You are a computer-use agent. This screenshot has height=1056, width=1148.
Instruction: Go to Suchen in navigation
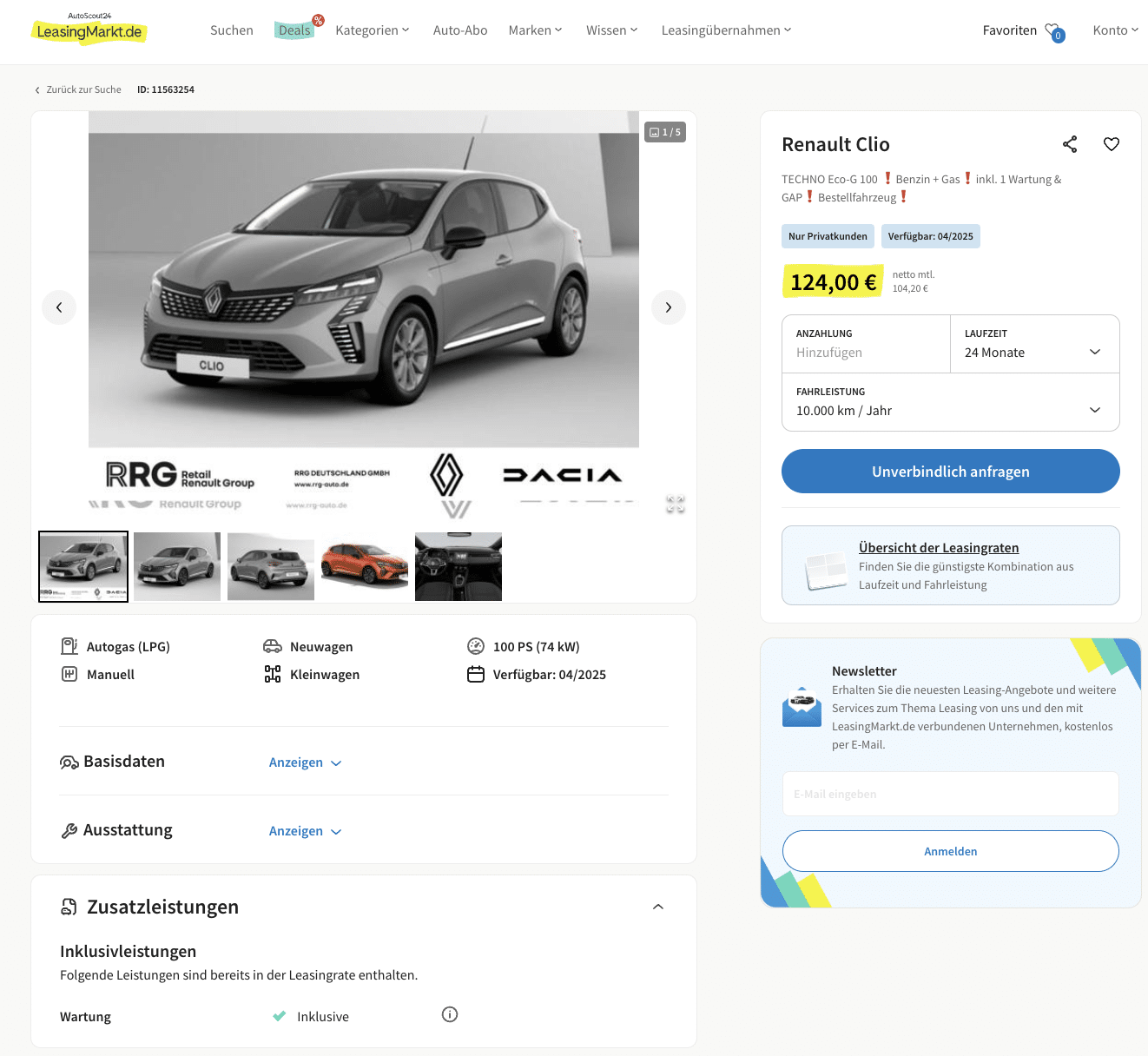232,30
